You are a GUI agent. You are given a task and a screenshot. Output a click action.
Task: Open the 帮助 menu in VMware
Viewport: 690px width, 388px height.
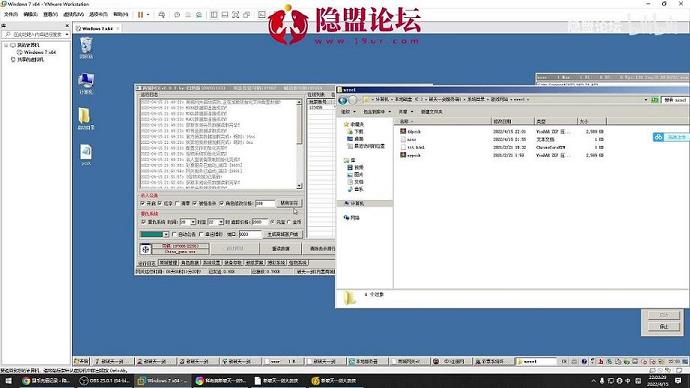(120, 15)
